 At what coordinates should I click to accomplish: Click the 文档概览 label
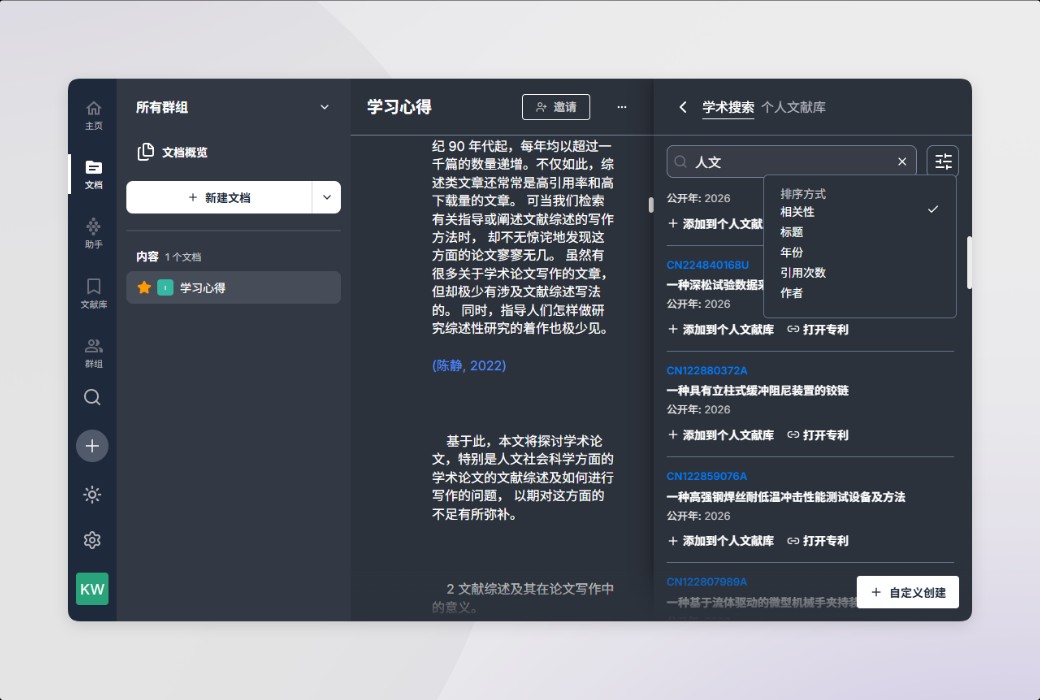coord(184,152)
